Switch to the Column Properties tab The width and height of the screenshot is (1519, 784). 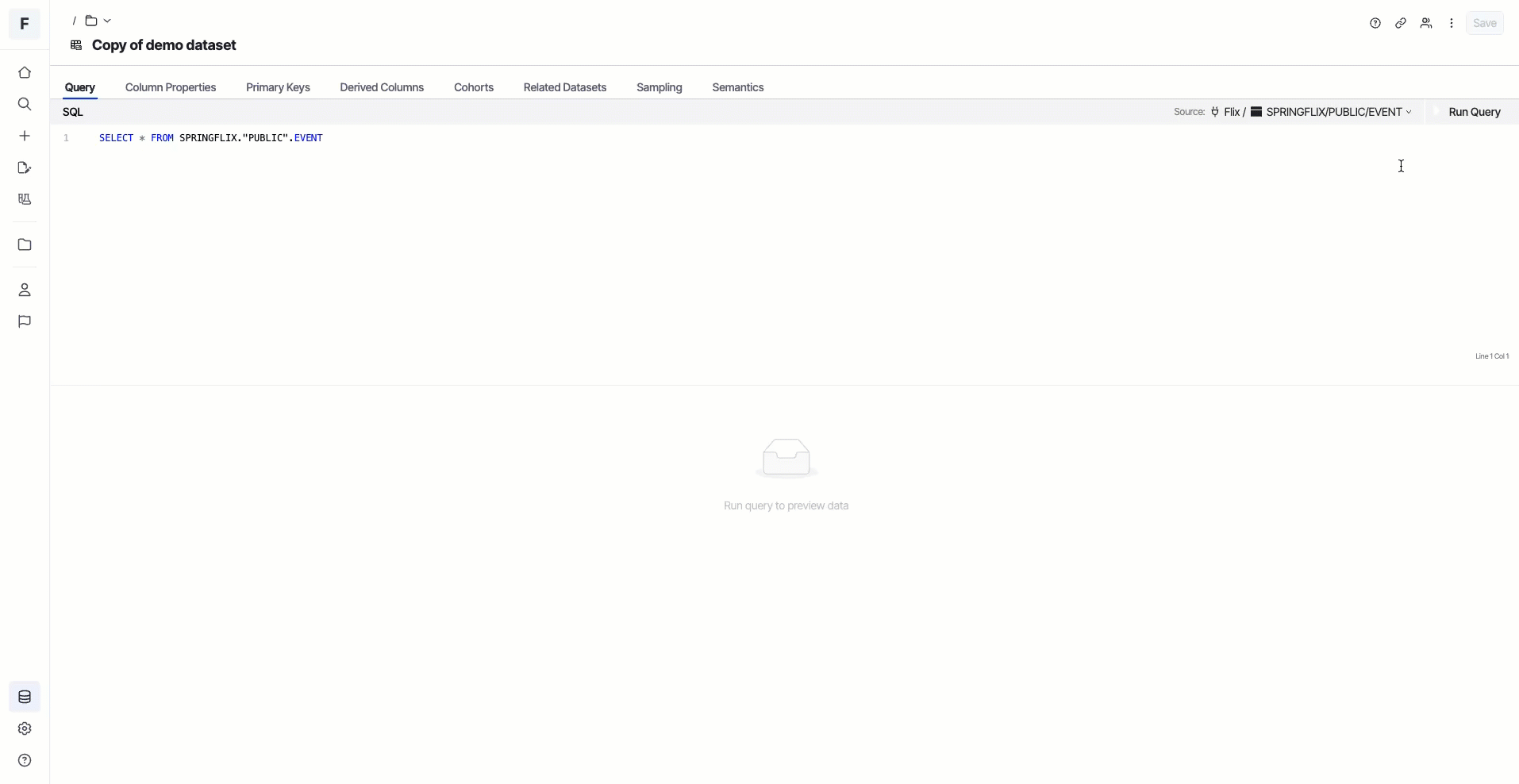point(171,87)
